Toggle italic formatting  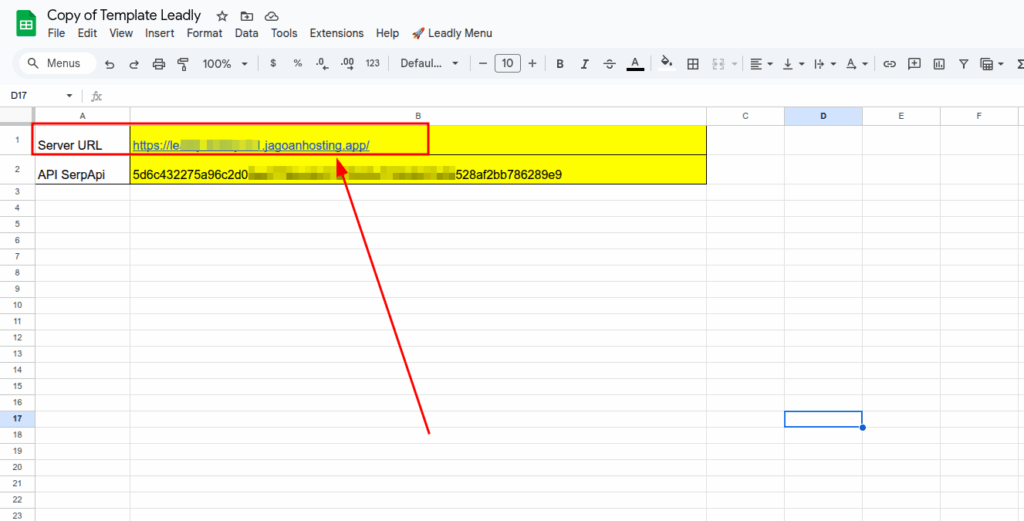tap(584, 64)
